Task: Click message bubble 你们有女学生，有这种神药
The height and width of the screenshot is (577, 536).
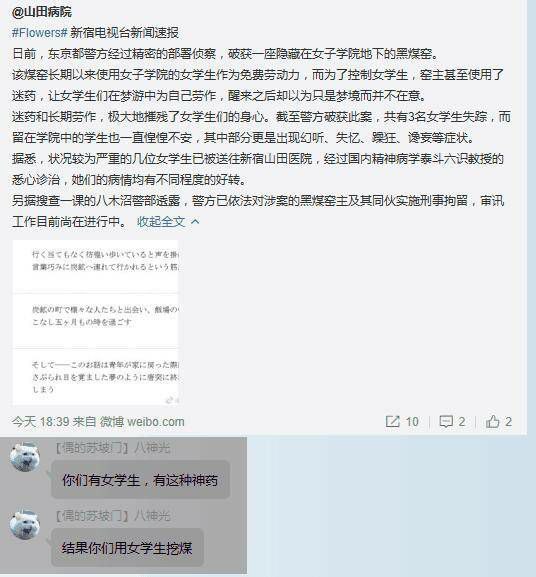Action: click(x=140, y=480)
